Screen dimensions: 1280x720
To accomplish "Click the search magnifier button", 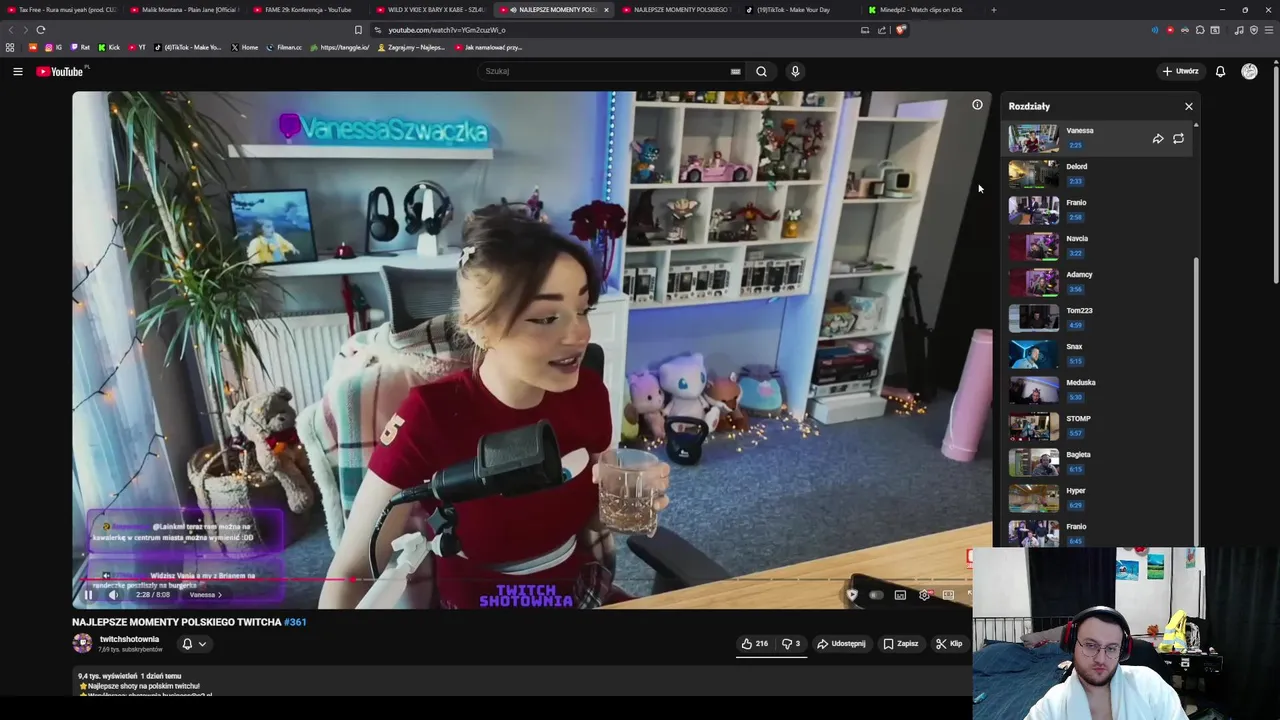I will coord(761,71).
